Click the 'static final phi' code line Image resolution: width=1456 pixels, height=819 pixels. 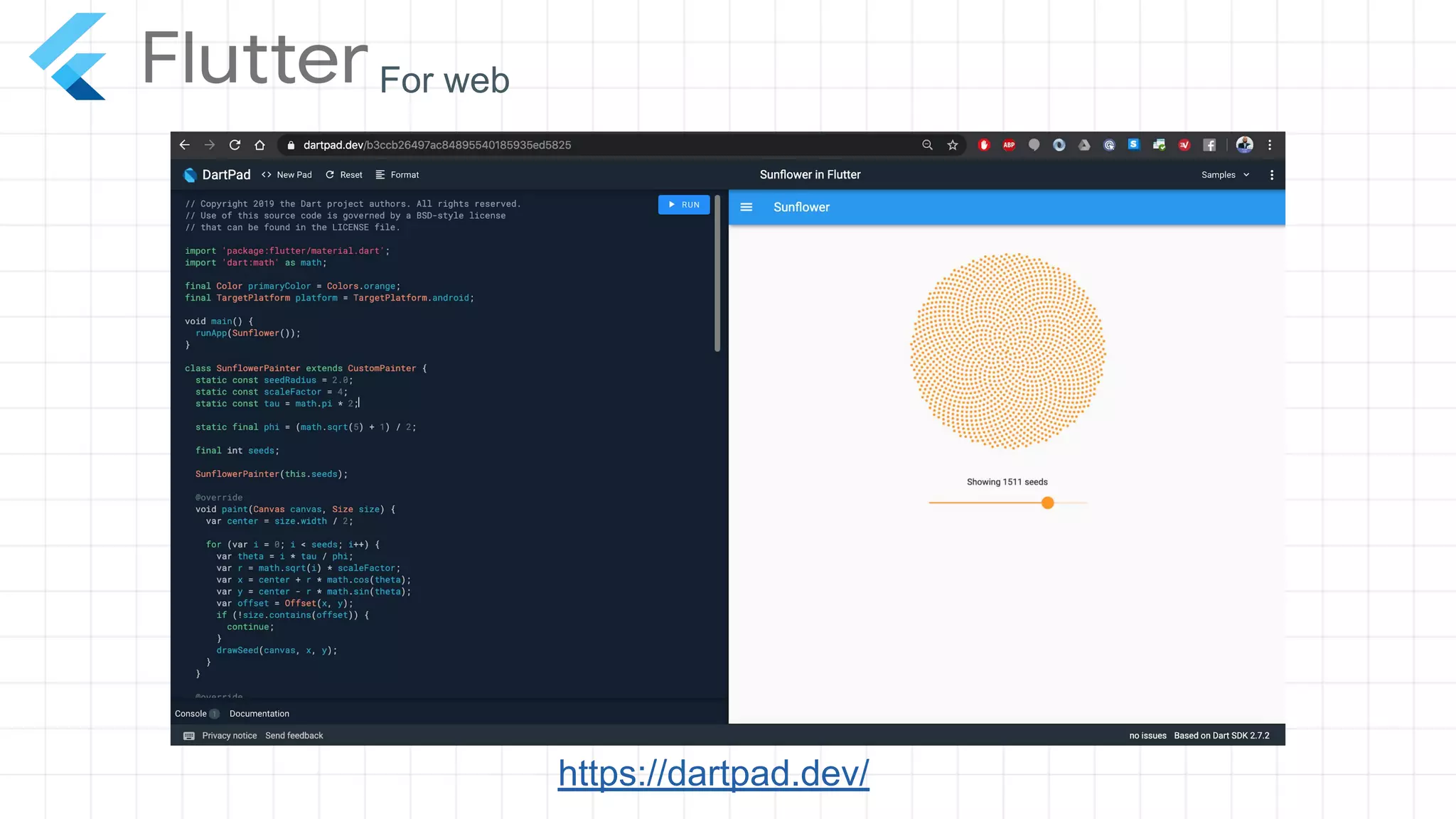tap(306, 427)
